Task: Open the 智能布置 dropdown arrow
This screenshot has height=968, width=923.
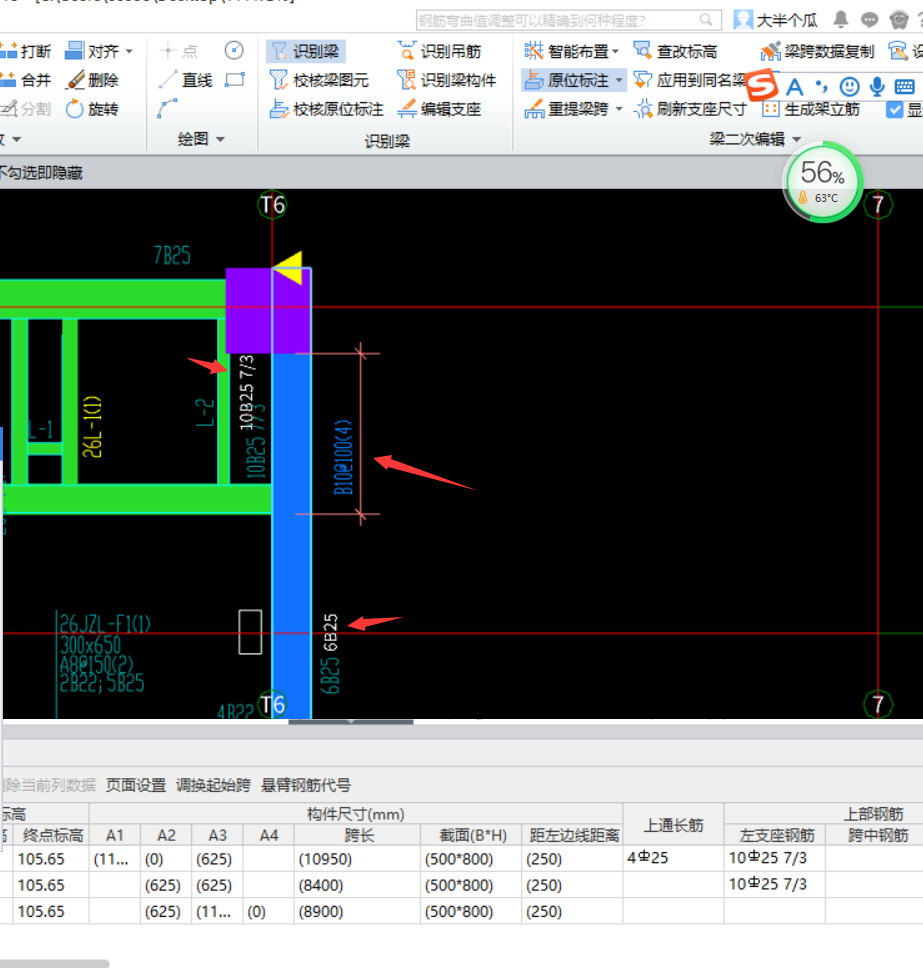Action: [x=616, y=51]
